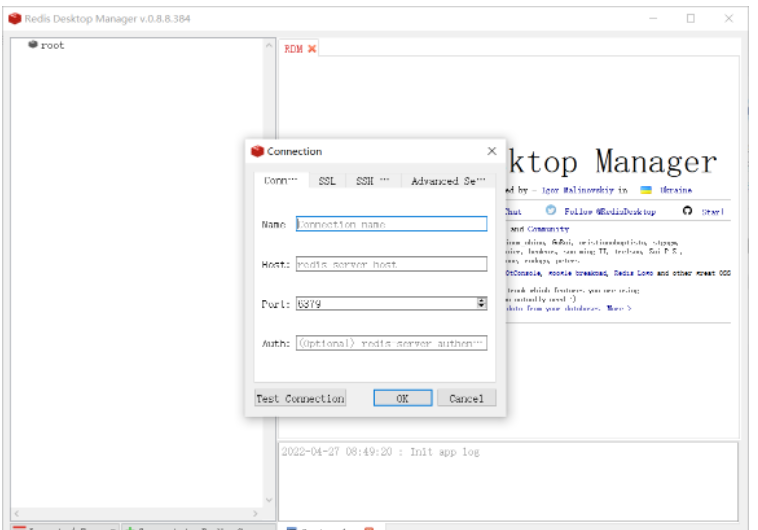Image resolution: width=758 pixels, height=530 pixels.
Task: Open the Ukraine link
Action: click(676, 190)
